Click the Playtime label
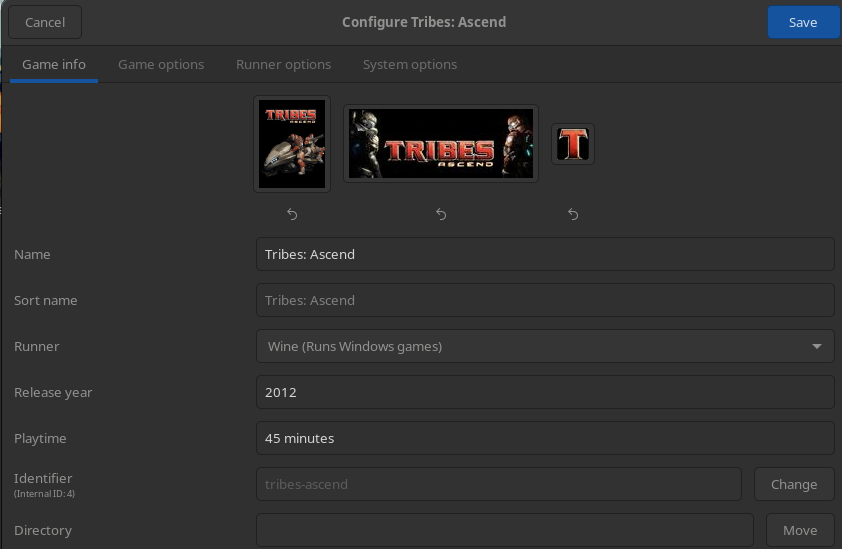 click(x=40, y=438)
